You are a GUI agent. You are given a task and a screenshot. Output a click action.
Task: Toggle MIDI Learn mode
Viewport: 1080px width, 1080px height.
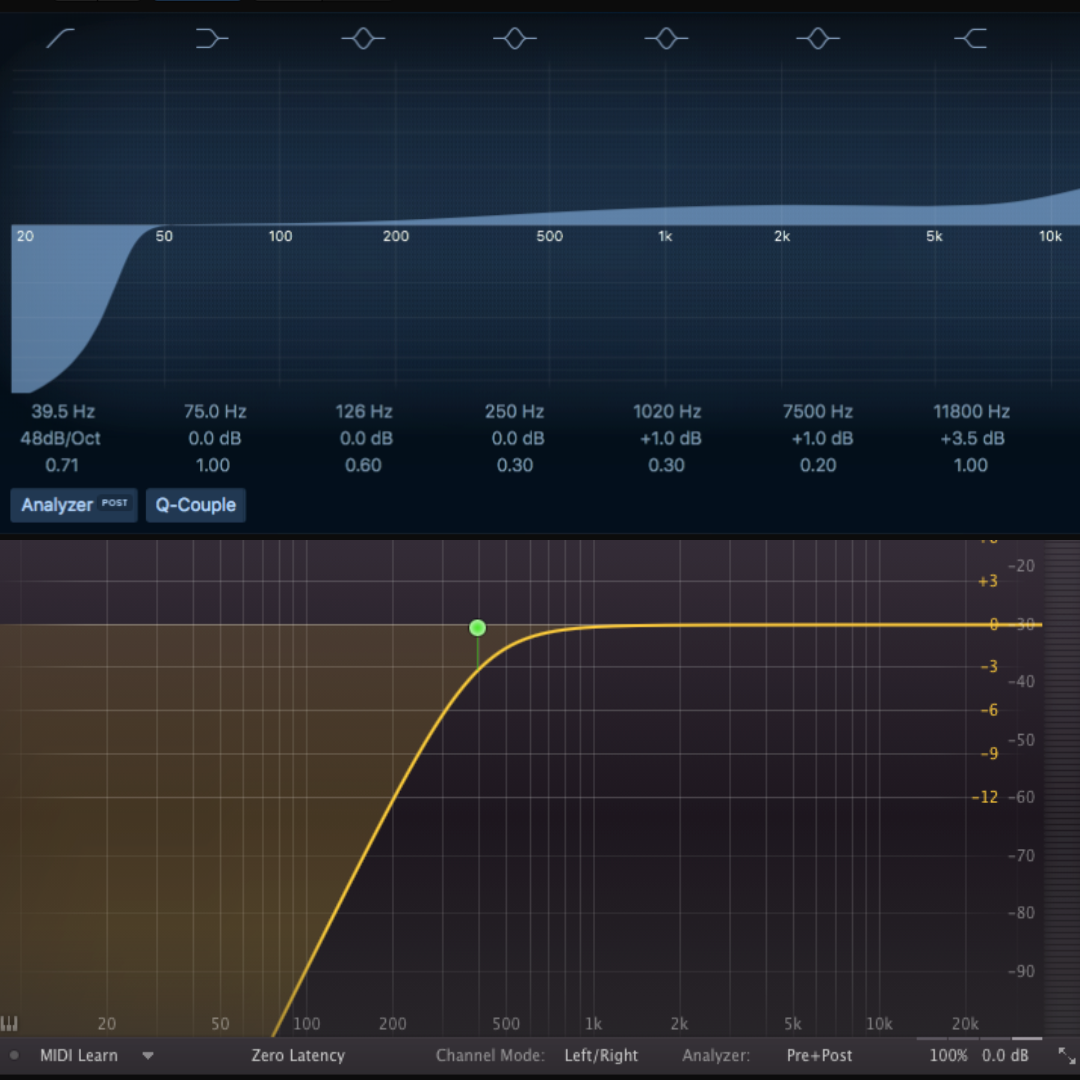(x=78, y=1055)
